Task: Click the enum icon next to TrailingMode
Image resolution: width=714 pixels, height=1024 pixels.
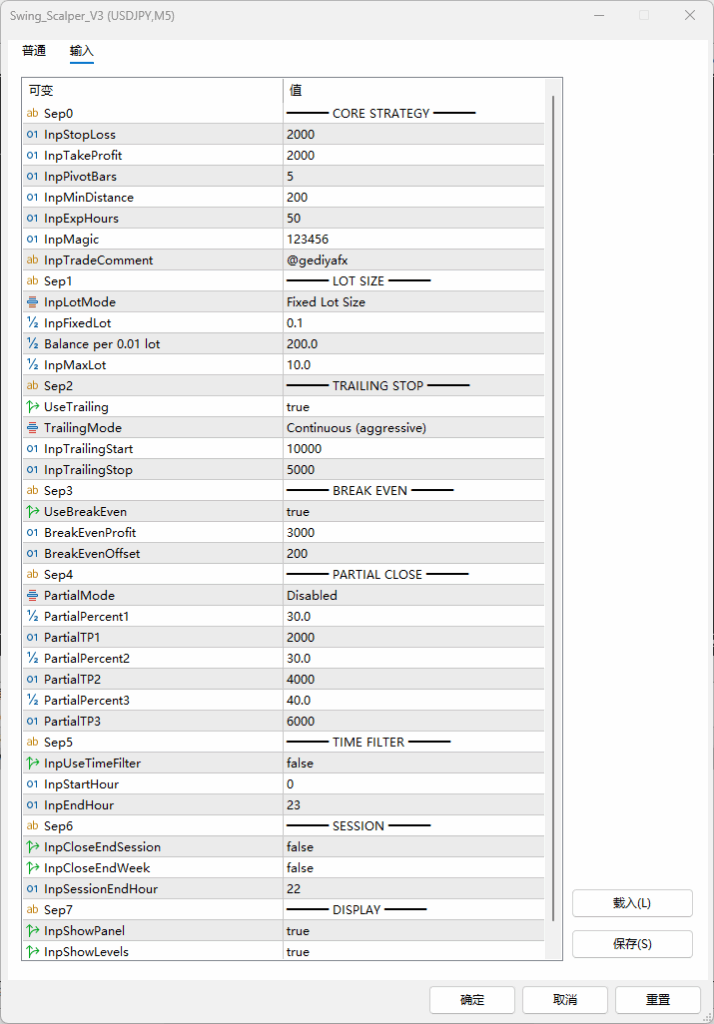Action: point(32,429)
